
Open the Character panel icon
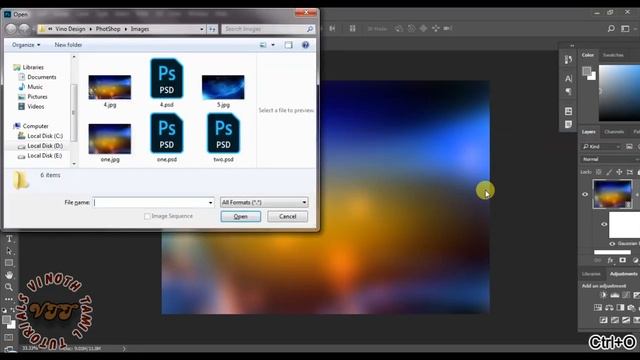click(x=568, y=78)
